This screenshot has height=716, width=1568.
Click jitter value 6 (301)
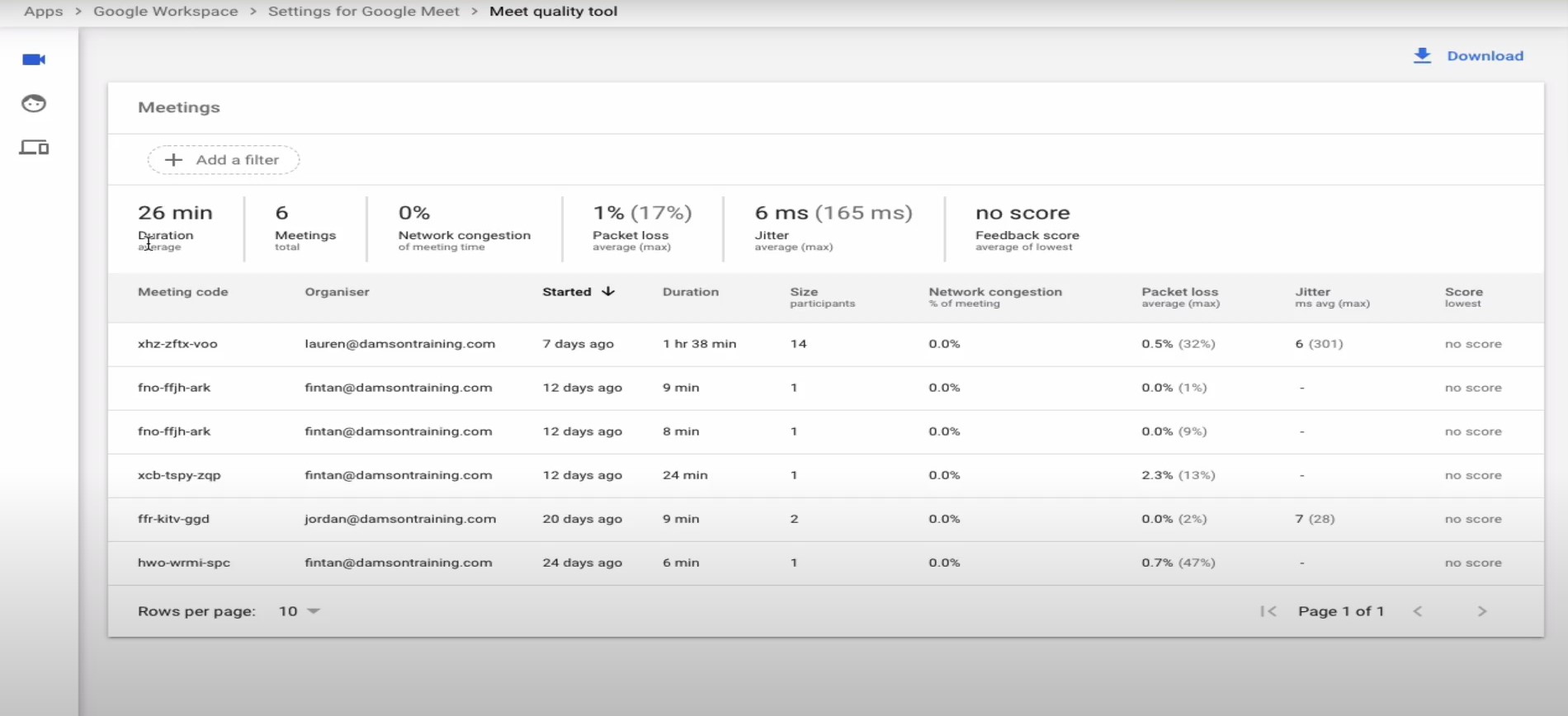coord(1319,344)
